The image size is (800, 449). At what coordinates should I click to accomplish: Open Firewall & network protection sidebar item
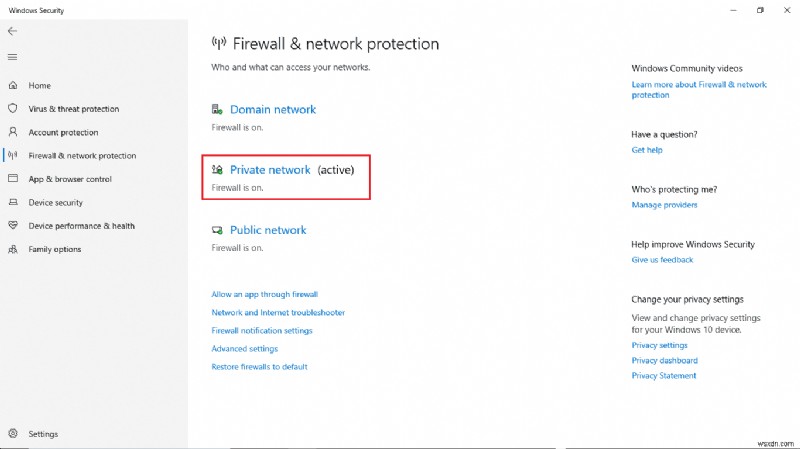point(82,156)
